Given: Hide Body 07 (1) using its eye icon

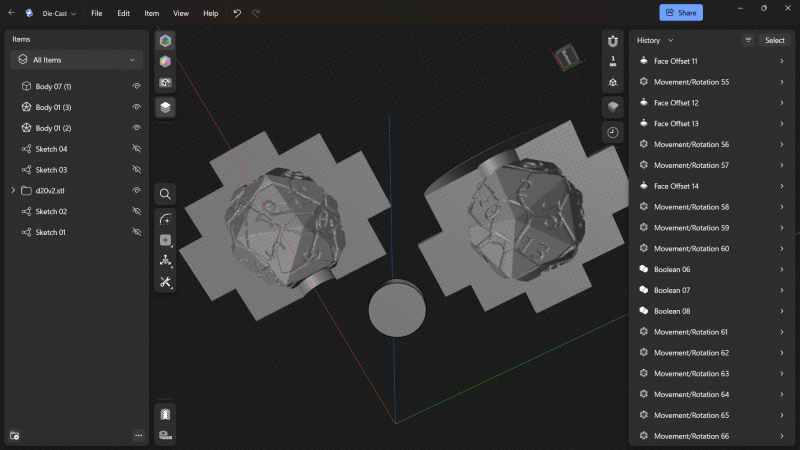Looking at the screenshot, I should coord(137,87).
